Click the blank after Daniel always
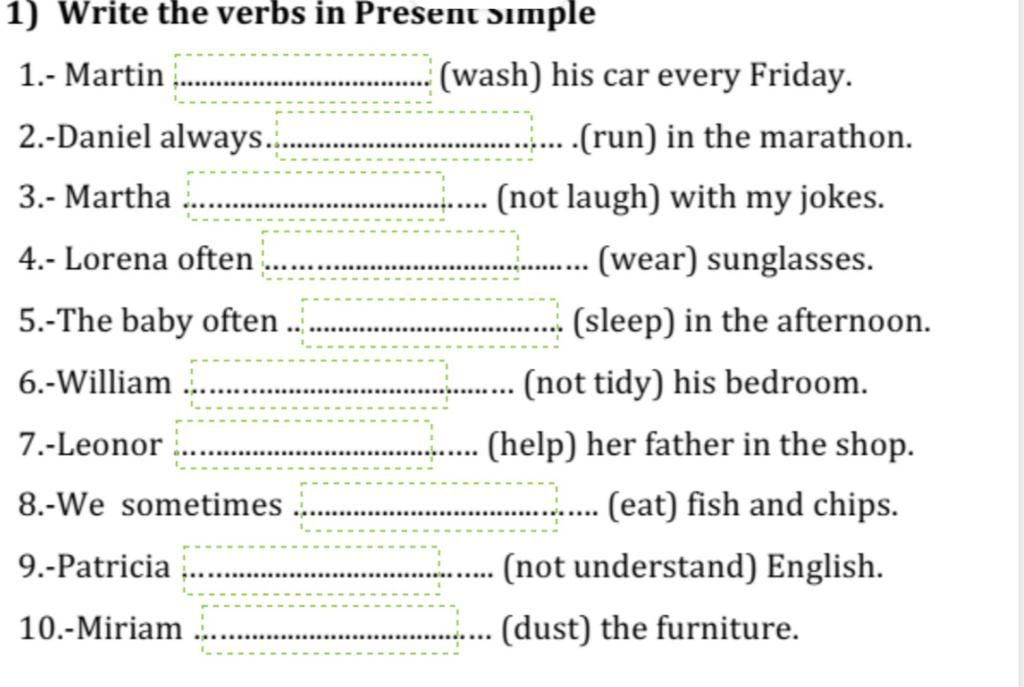Screen dimensions: 1024x687 tap(404, 136)
